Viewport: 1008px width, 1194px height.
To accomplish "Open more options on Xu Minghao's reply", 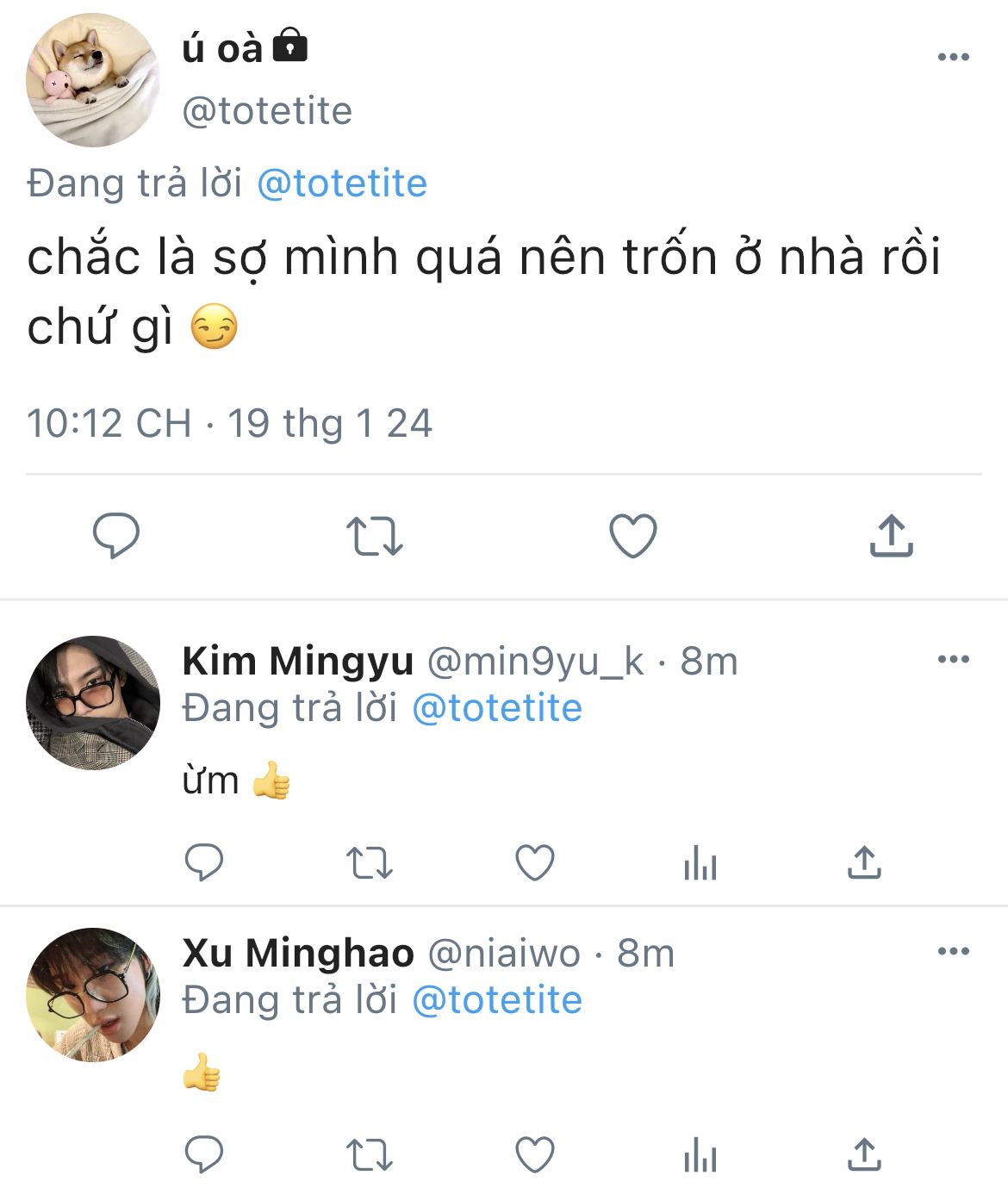I will click(953, 952).
